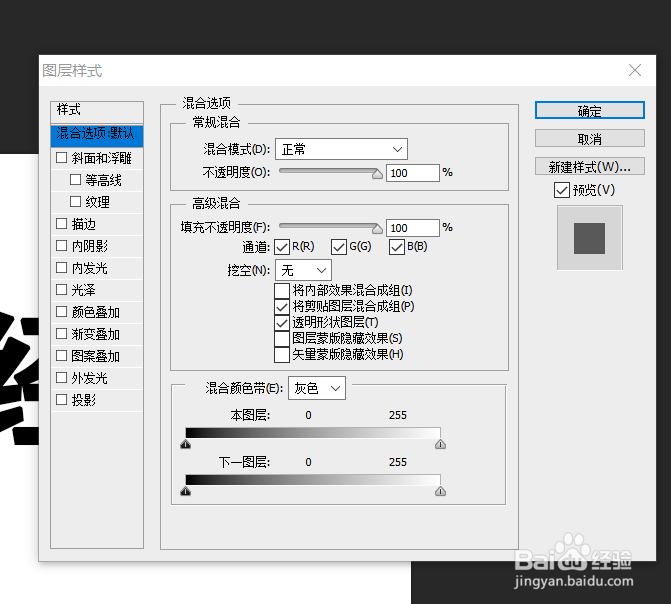The image size is (671, 604).
Task: Uncheck 透明形状图层(T)
Action: (x=282, y=322)
